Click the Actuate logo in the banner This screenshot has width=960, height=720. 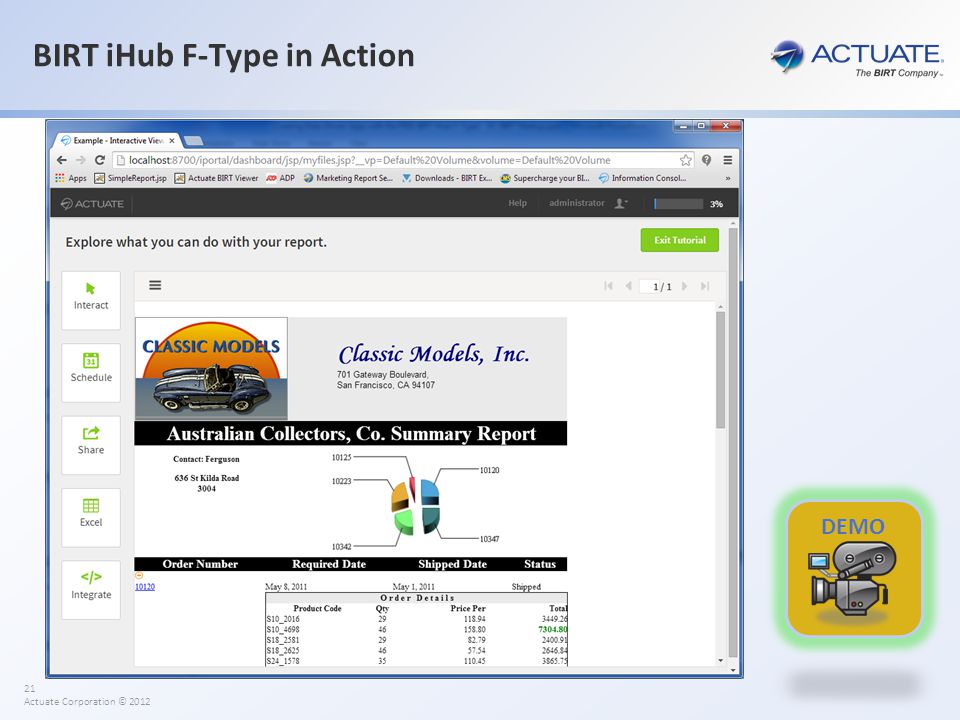92,203
